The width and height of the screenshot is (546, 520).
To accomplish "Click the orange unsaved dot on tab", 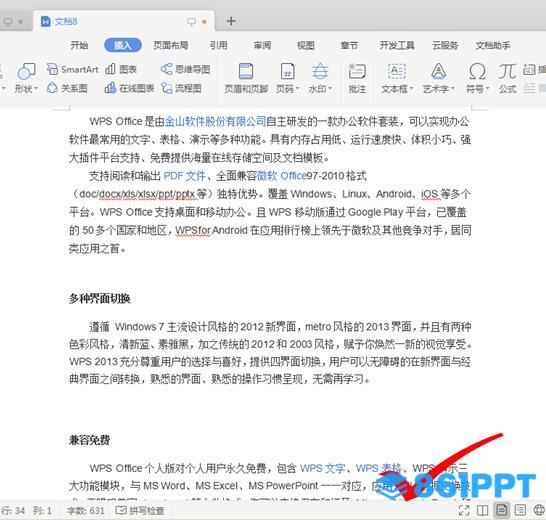I will coord(204,22).
